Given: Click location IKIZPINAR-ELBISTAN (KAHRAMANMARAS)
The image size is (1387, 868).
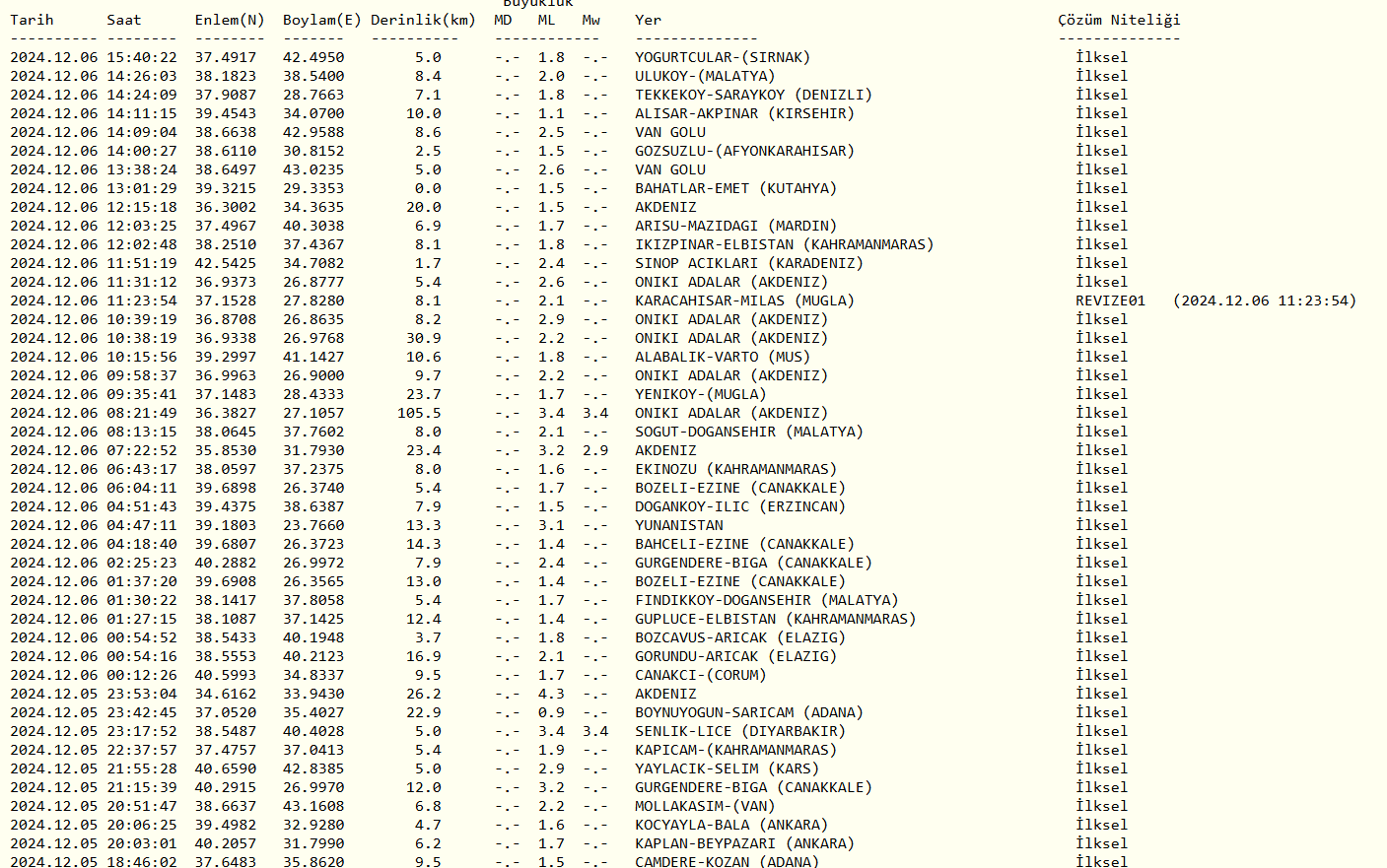Looking at the screenshot, I should pos(784,244).
